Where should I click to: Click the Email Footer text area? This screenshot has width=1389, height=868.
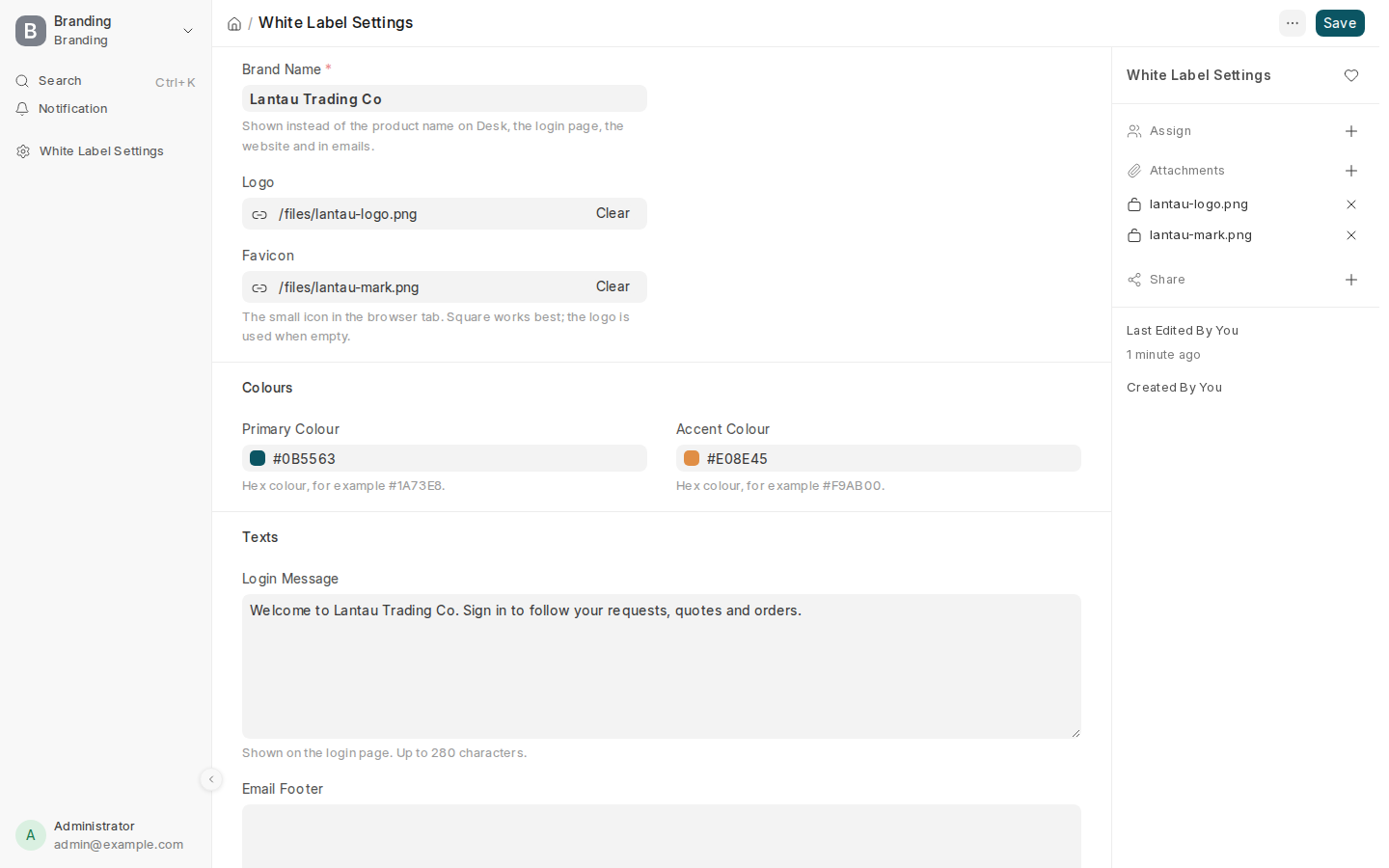coord(662,836)
